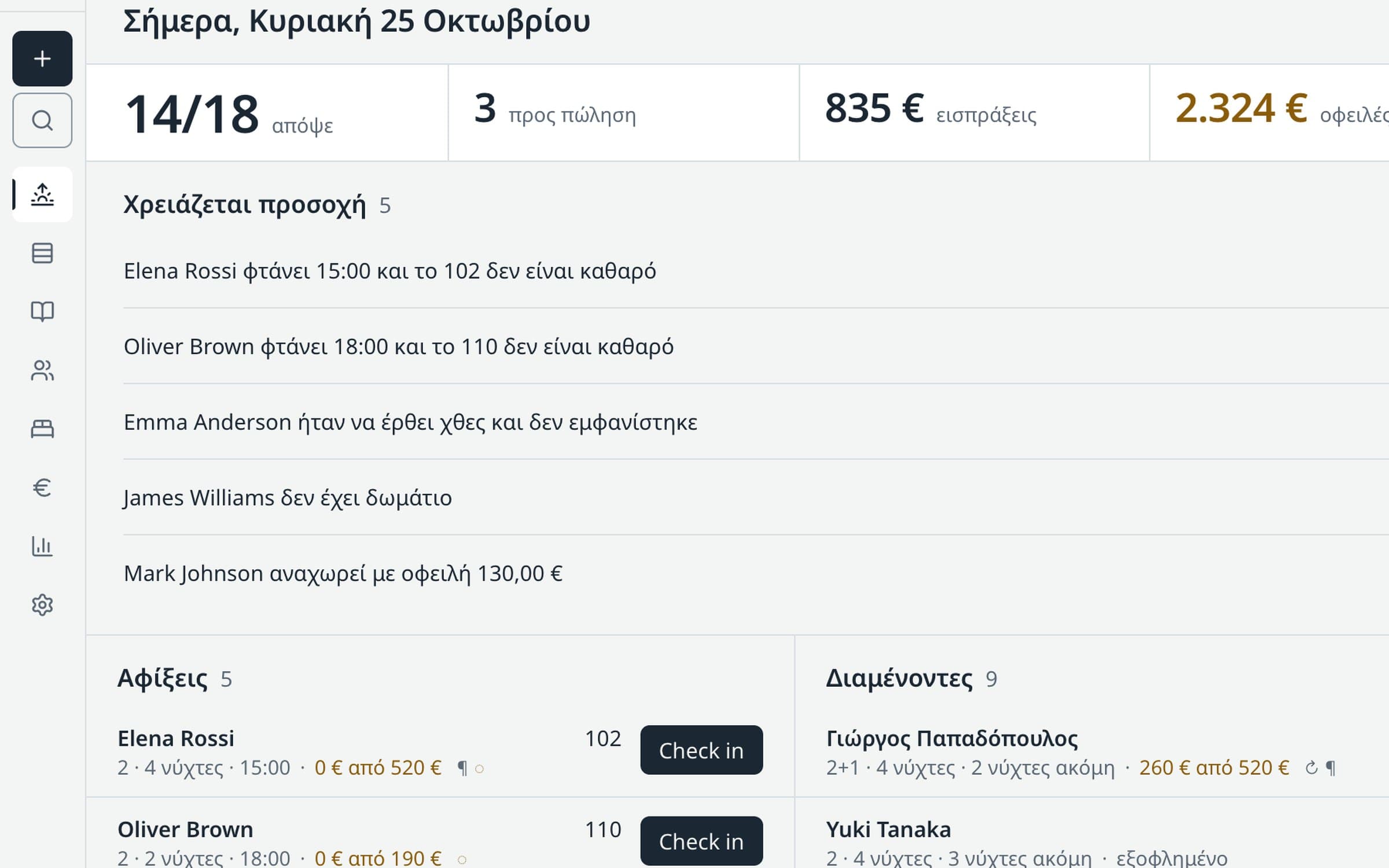Image resolution: width=1389 pixels, height=868 pixels.
Task: Check in Elena Rossi to room 102
Action: click(x=701, y=750)
